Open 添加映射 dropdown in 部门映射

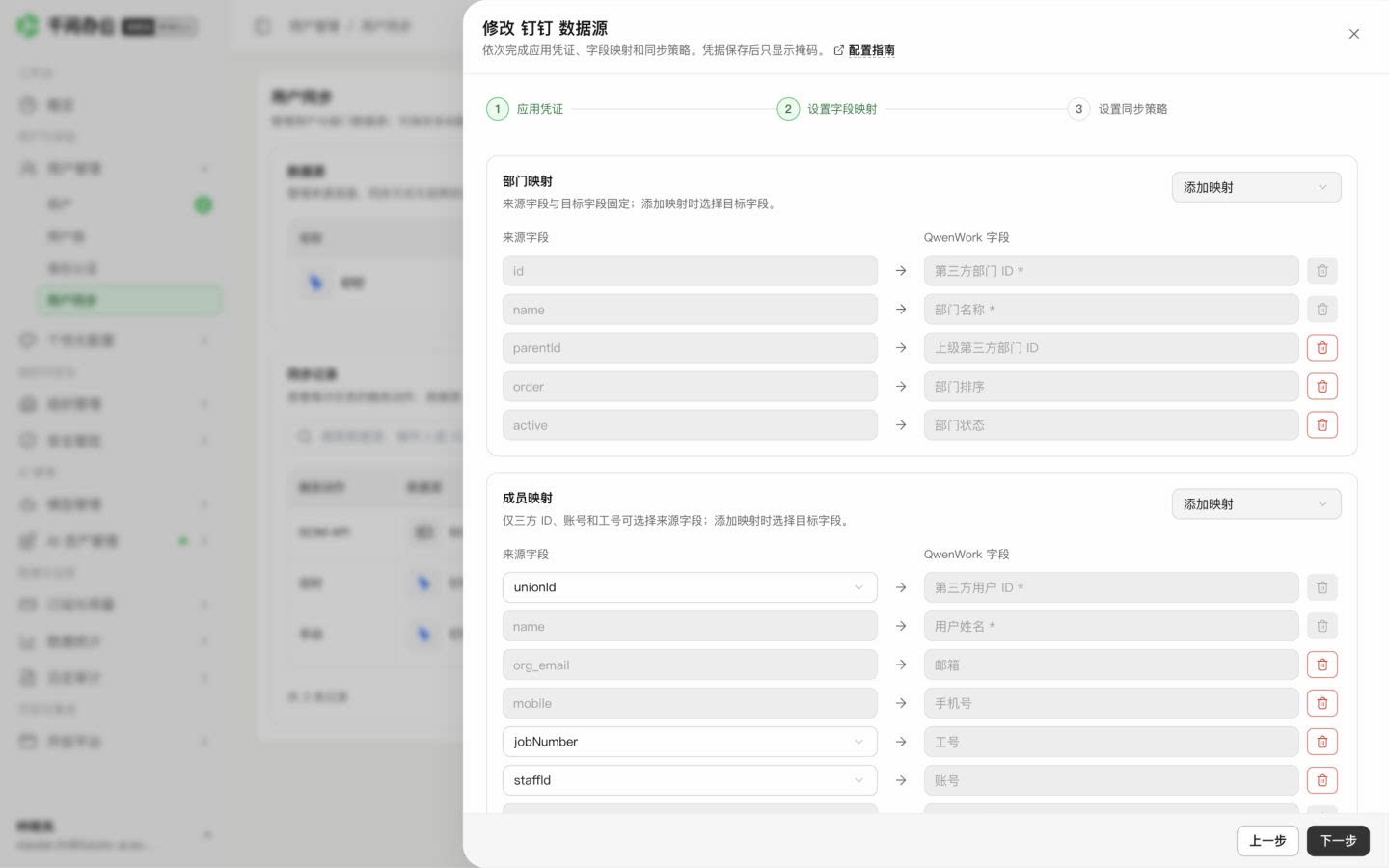(x=1256, y=187)
